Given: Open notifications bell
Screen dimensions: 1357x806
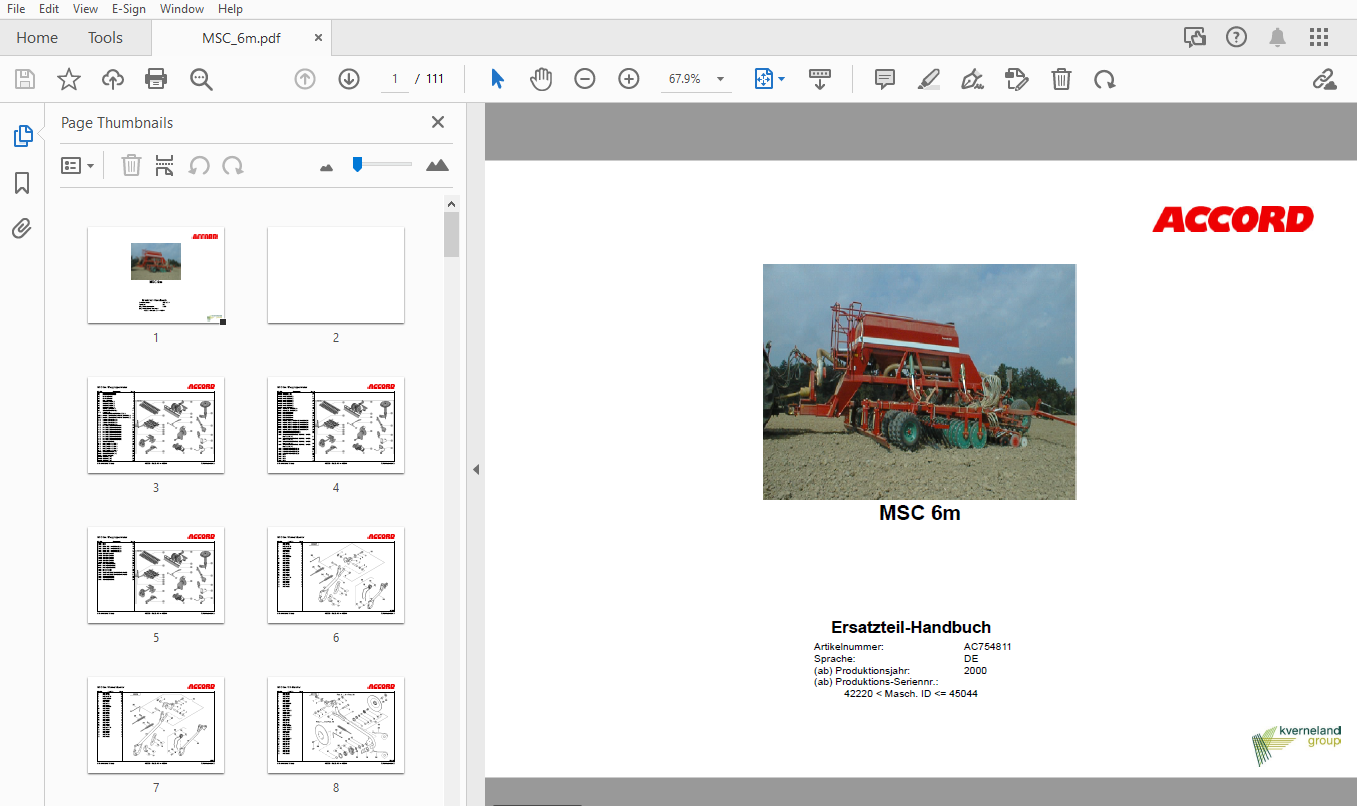Looking at the screenshot, I should [1278, 37].
